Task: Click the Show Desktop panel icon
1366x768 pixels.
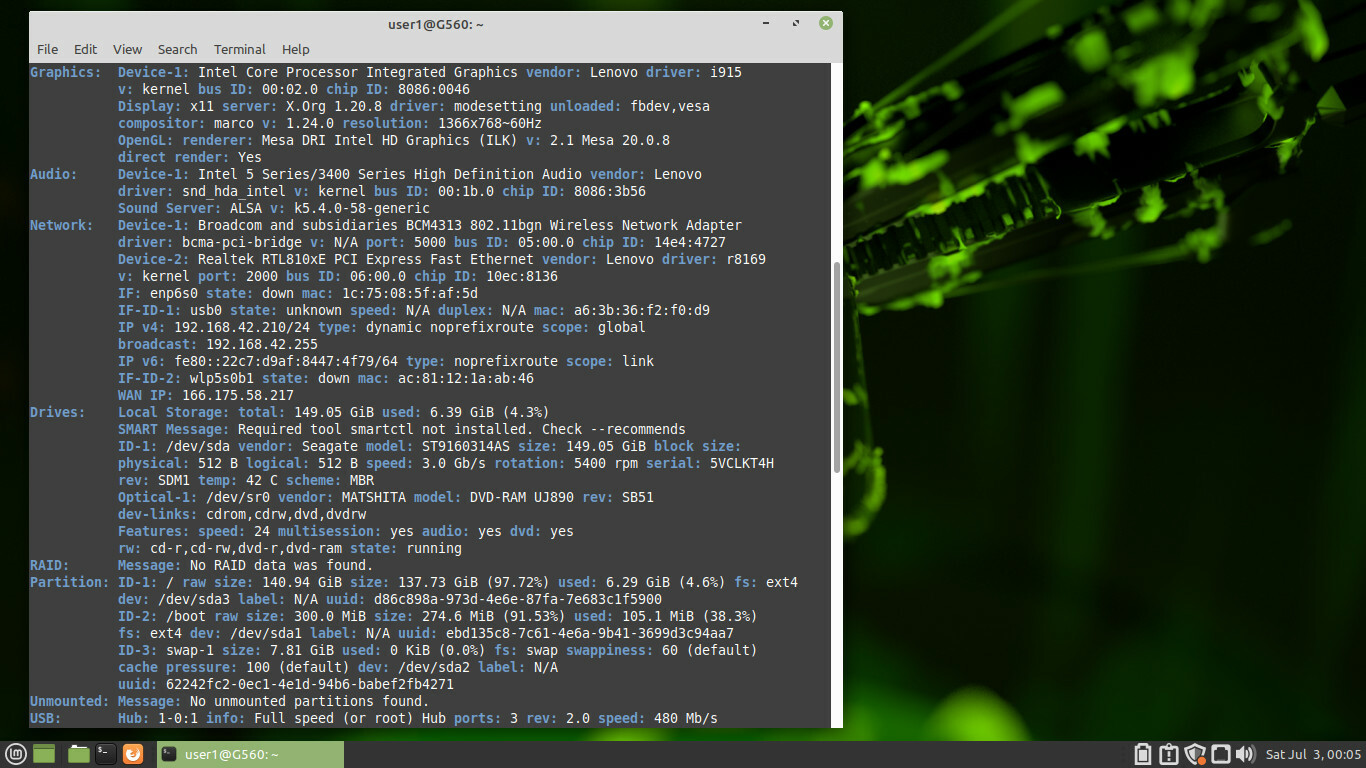Action: pos(44,754)
